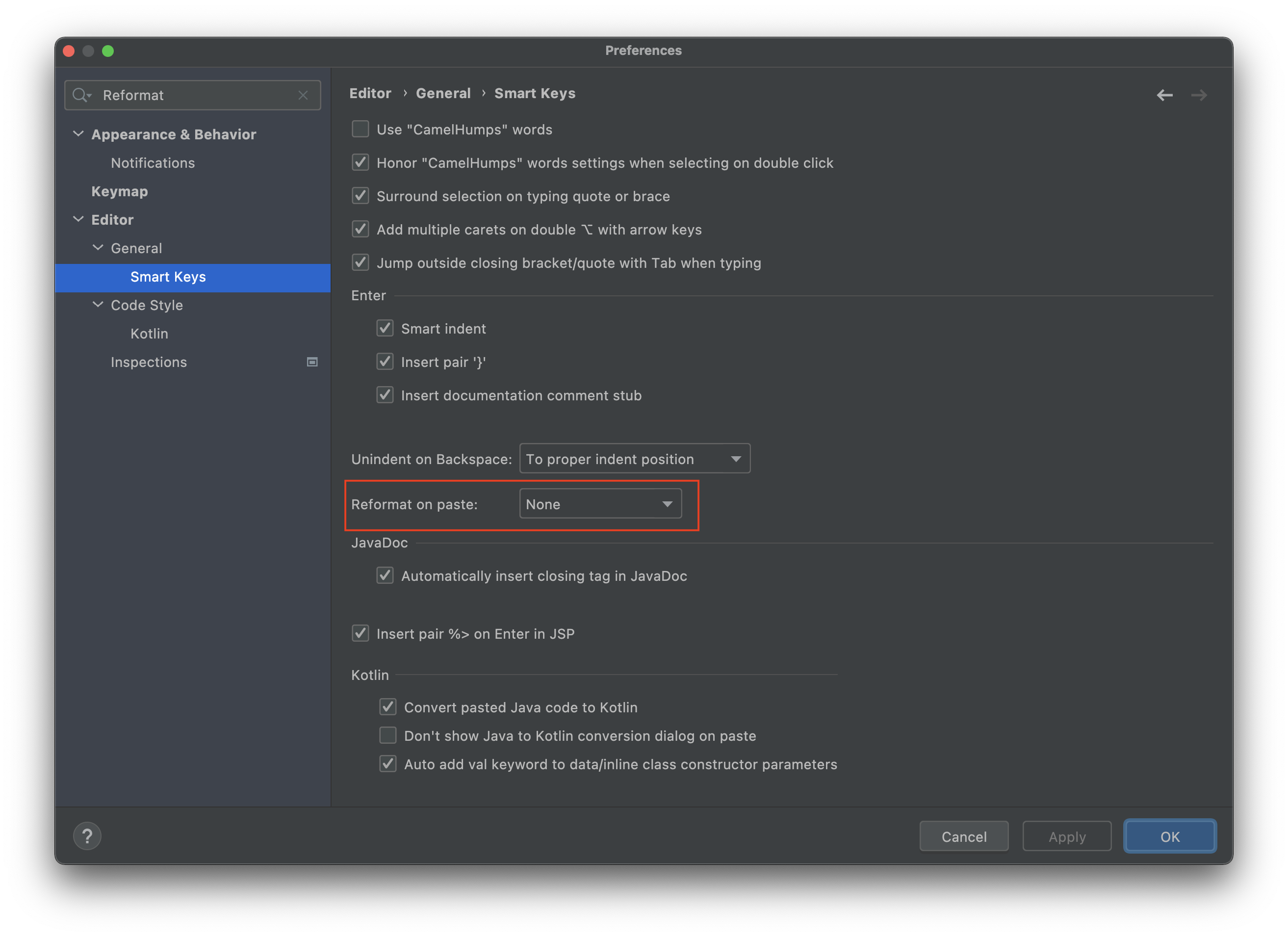Disable Smart indent

coord(385,328)
